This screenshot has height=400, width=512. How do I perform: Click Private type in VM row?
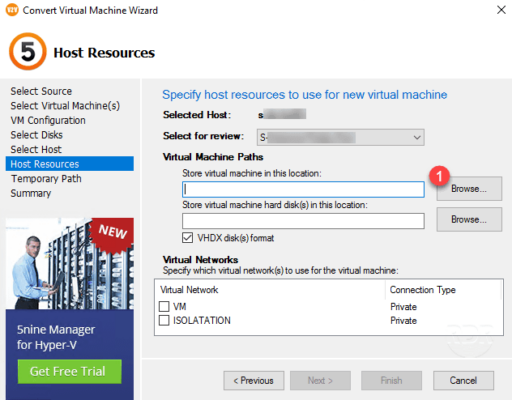(x=403, y=307)
